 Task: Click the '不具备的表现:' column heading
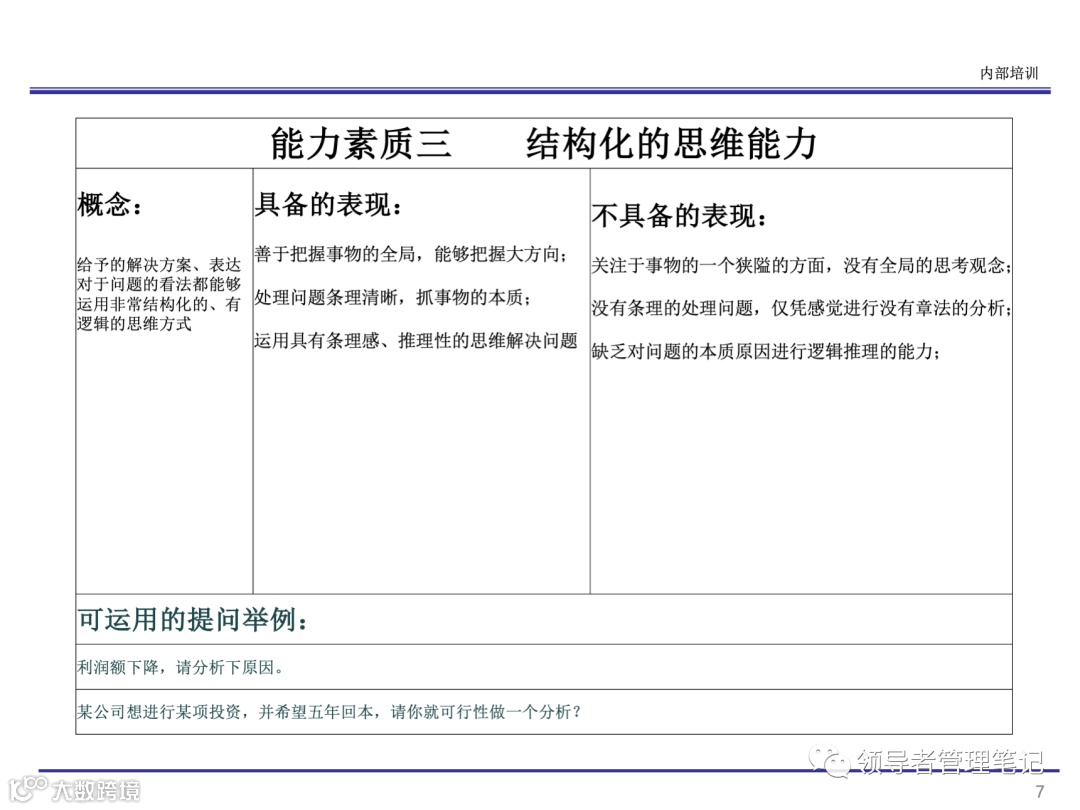click(679, 216)
